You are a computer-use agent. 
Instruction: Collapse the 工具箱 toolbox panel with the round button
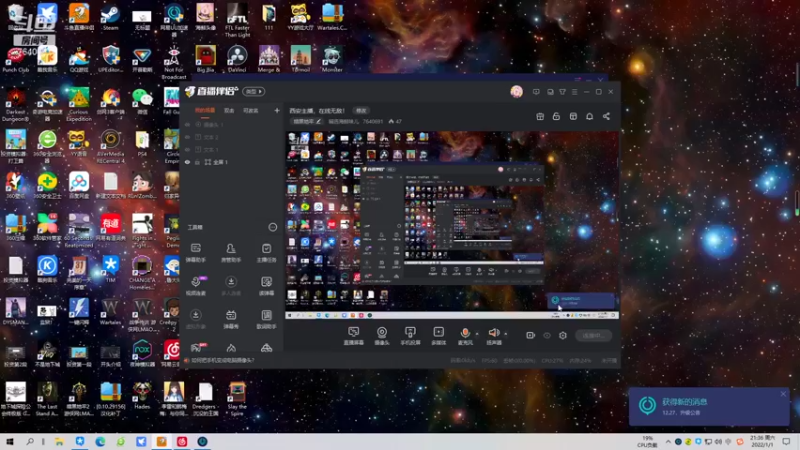pyautogui.click(x=272, y=227)
